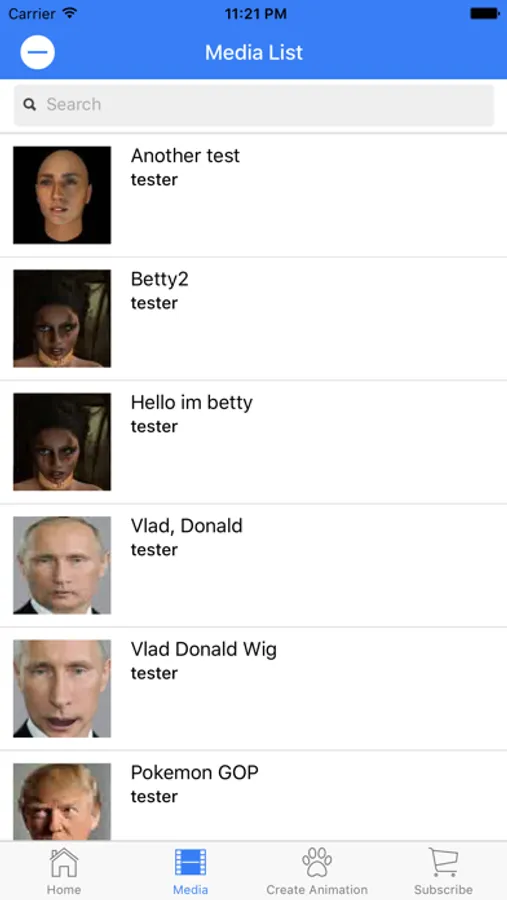Focus the Search input field
The height and width of the screenshot is (900, 507).
tap(254, 105)
